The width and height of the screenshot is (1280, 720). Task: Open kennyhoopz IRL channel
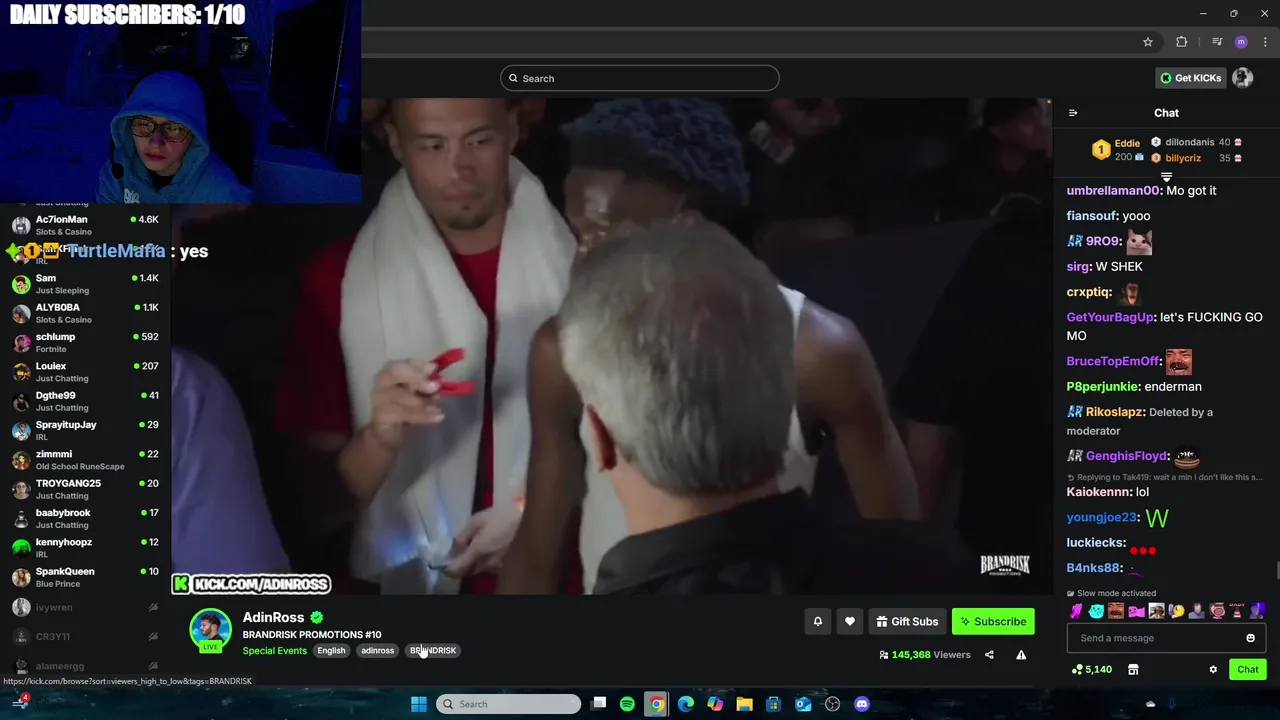click(86, 547)
